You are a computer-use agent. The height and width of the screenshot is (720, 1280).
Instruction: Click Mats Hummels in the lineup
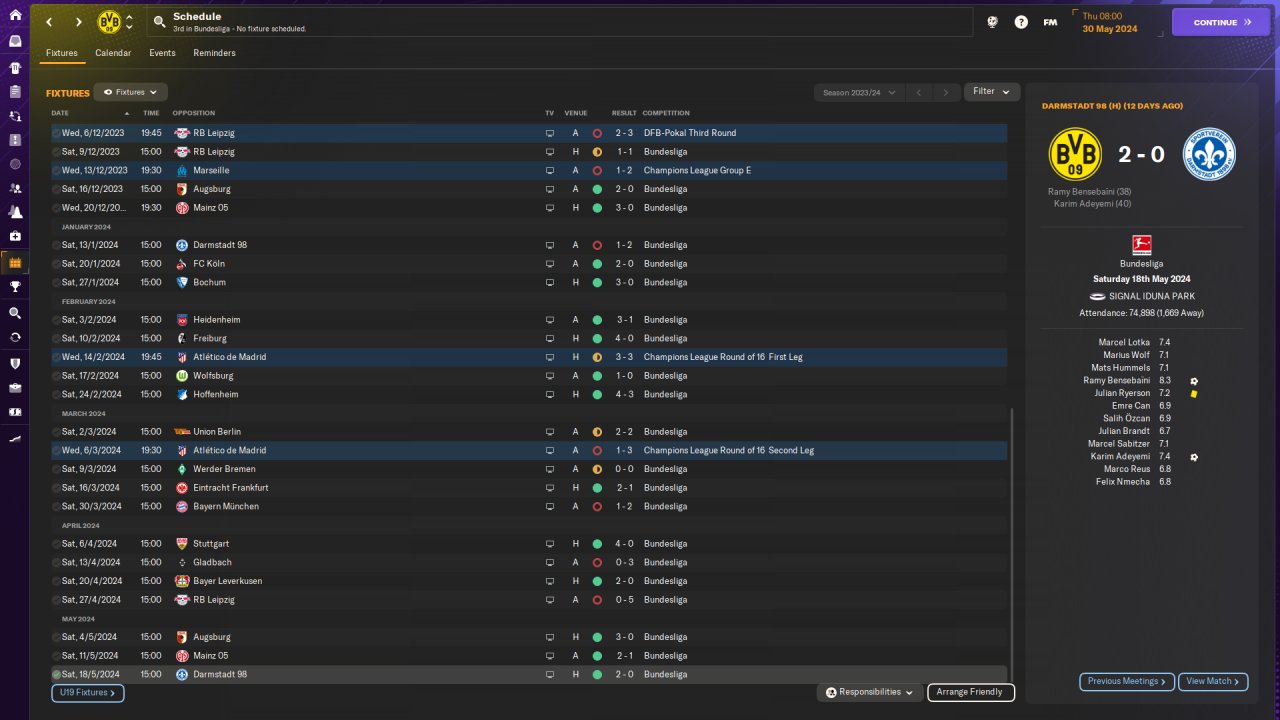pos(1119,368)
